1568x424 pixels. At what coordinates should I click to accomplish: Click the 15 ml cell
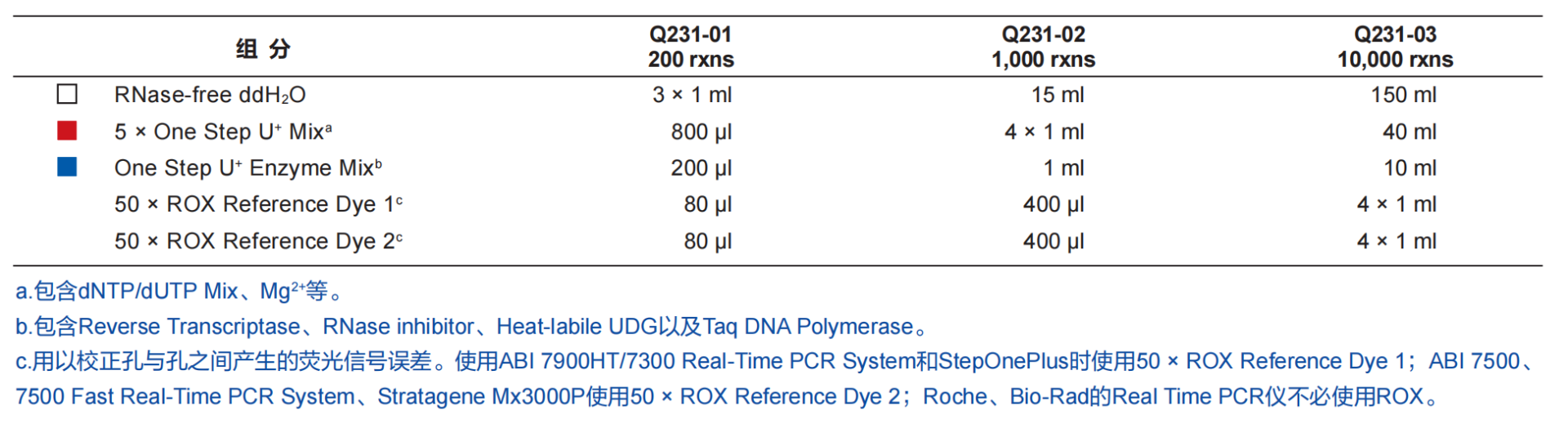click(1058, 95)
